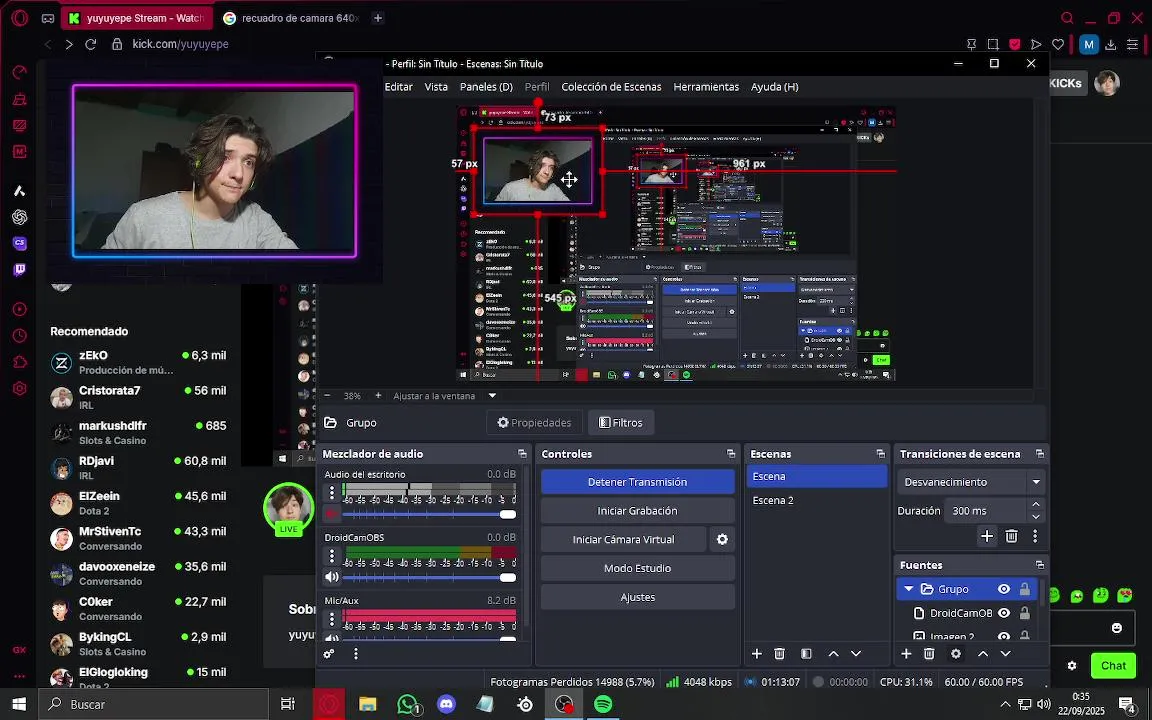Viewport: 1152px width, 720px height.
Task: Move selected source down in Fuentes
Action: (x=1006, y=654)
